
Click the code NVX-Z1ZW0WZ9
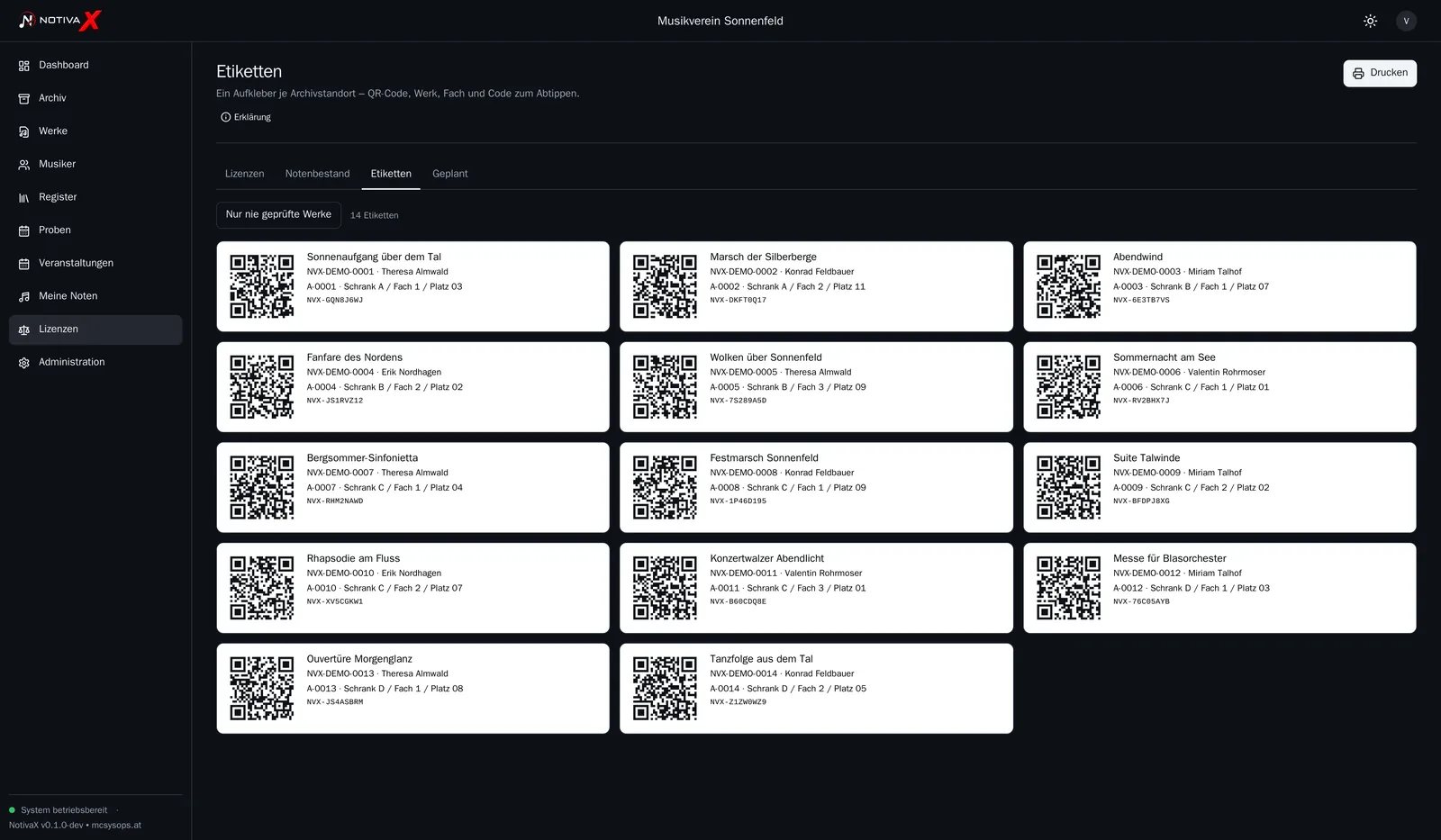click(739, 702)
